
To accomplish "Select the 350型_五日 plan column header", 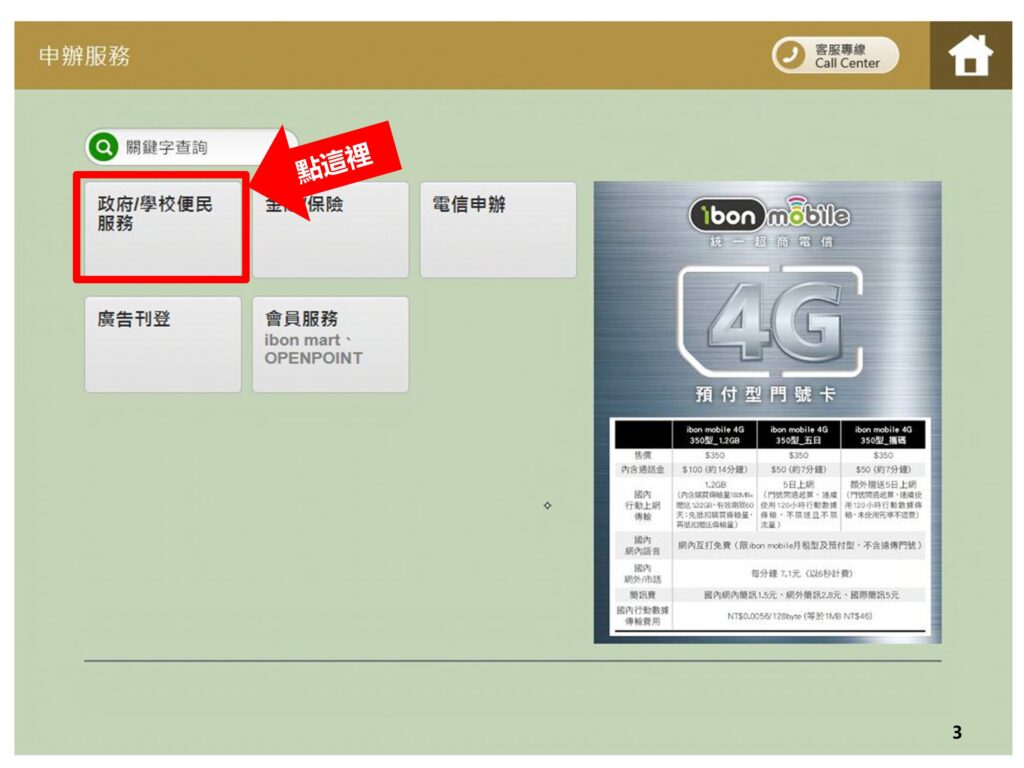I will pos(798,434).
